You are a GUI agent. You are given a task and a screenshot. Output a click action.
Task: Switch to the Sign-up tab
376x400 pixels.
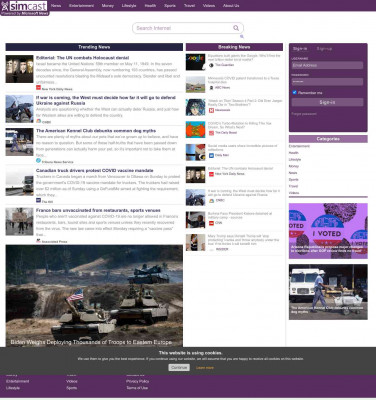(324, 49)
